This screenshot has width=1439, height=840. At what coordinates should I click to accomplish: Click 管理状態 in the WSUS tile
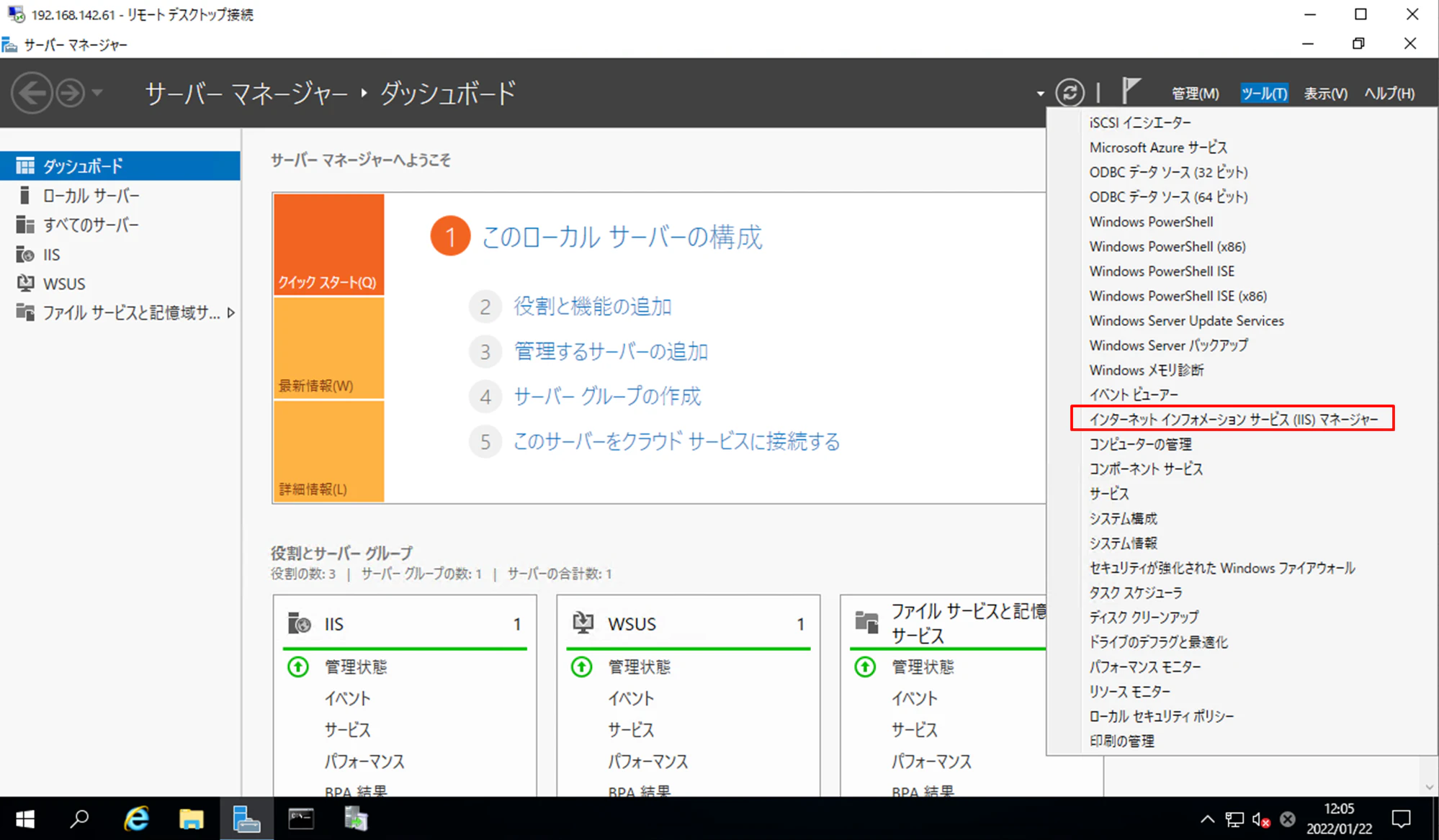(639, 667)
